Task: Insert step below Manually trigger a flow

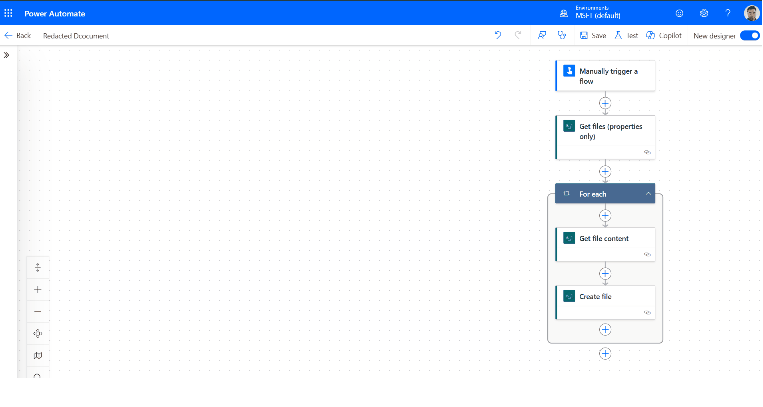Action: (605, 103)
